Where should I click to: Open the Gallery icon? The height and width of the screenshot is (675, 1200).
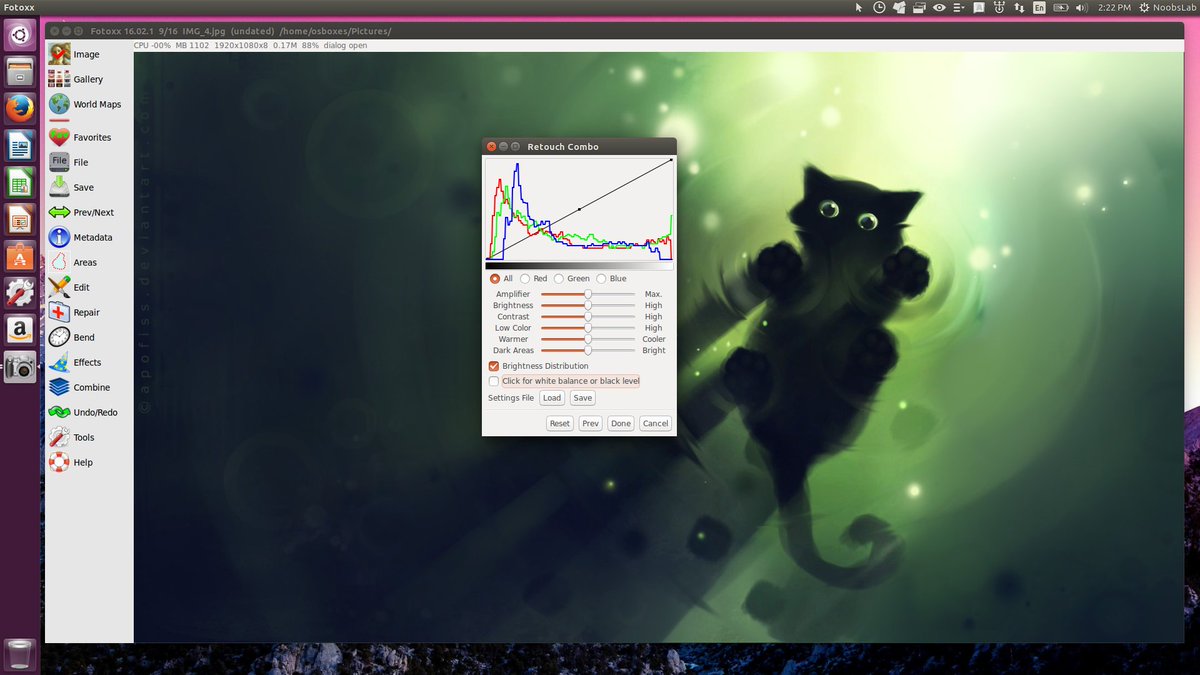59,79
